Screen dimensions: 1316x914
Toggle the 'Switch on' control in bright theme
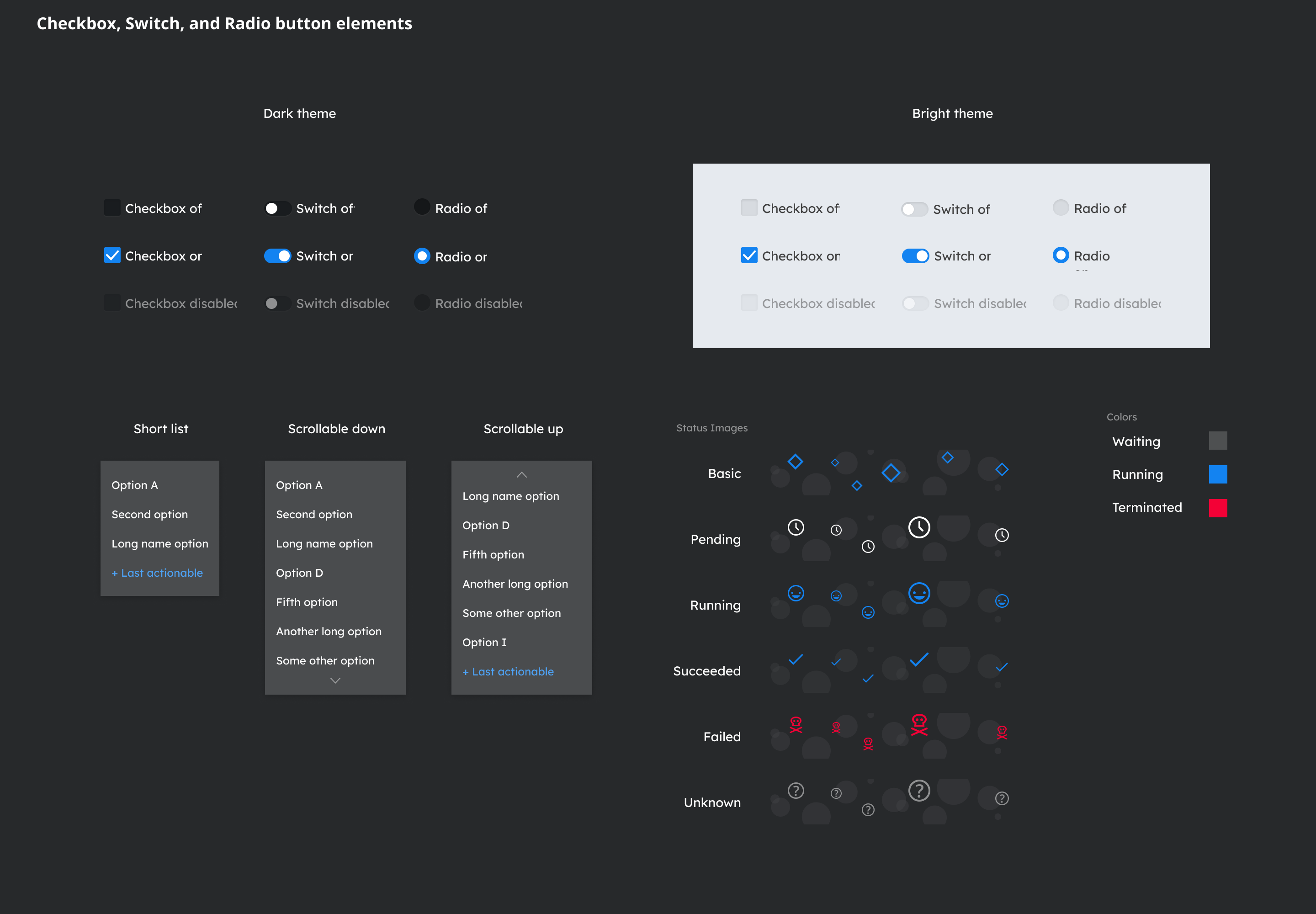tap(916, 256)
